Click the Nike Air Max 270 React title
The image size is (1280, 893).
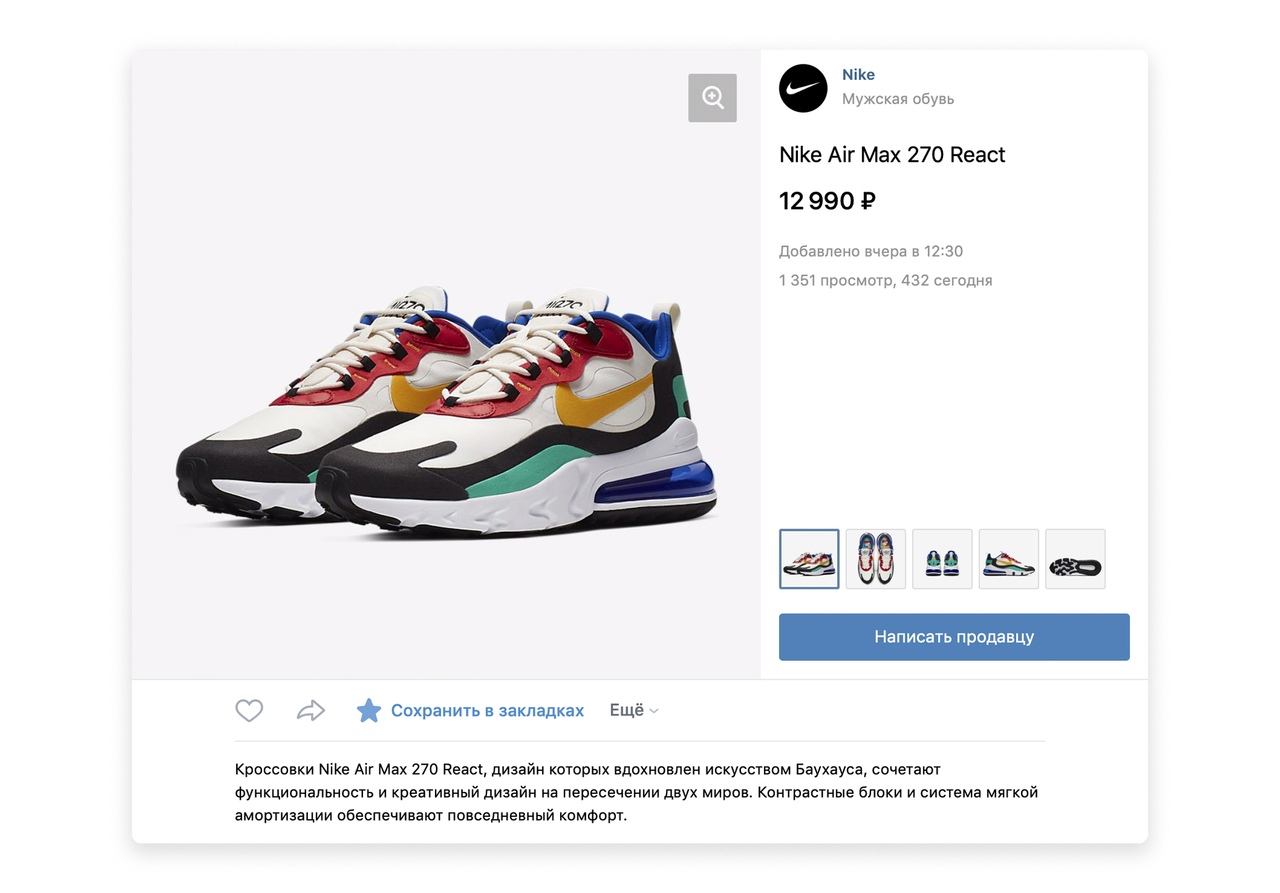892,155
